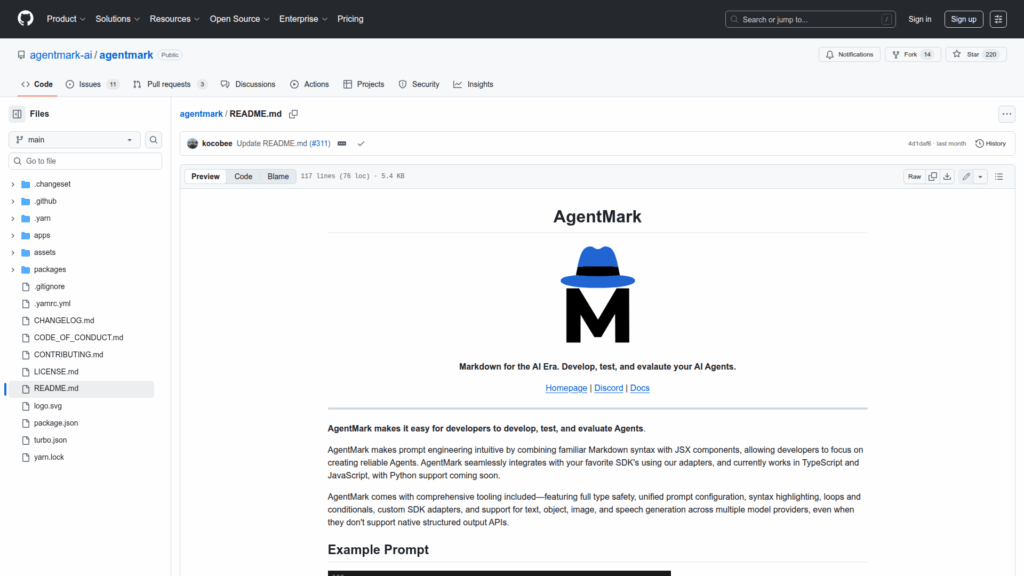Open the more file actions ellipsis menu
Screen dimensions: 1024x576
pos(1006,114)
